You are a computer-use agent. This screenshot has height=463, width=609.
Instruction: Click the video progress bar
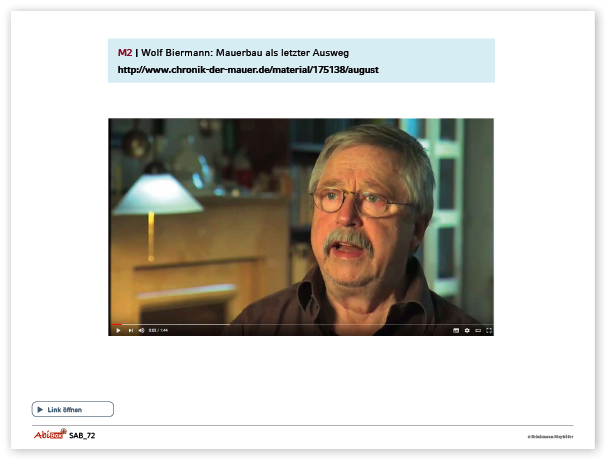pos(300,324)
